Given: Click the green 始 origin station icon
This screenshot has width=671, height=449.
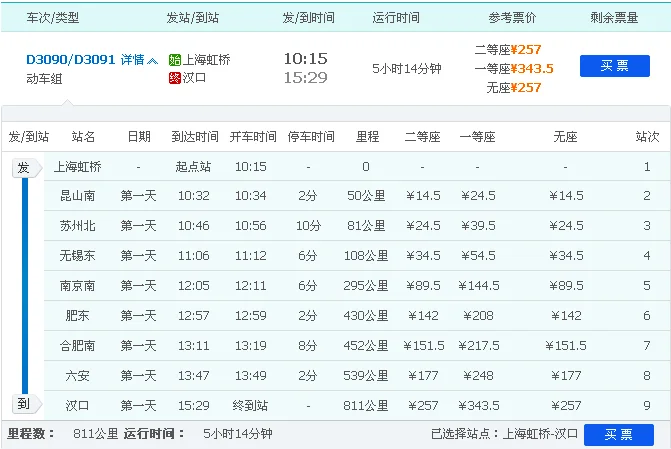Looking at the screenshot, I should pos(175,59).
